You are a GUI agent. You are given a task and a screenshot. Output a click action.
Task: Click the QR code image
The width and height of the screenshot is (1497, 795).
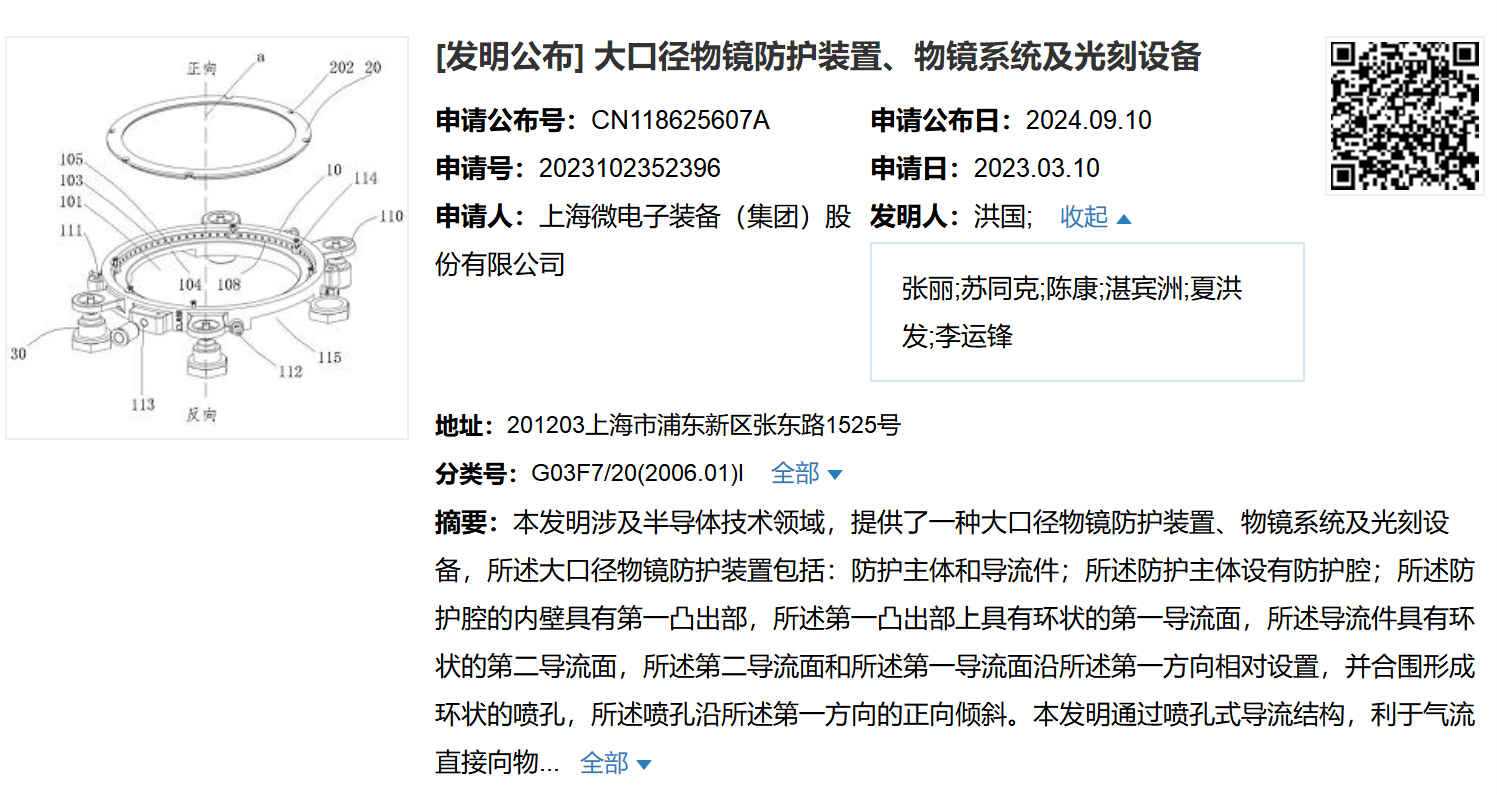(x=1405, y=116)
